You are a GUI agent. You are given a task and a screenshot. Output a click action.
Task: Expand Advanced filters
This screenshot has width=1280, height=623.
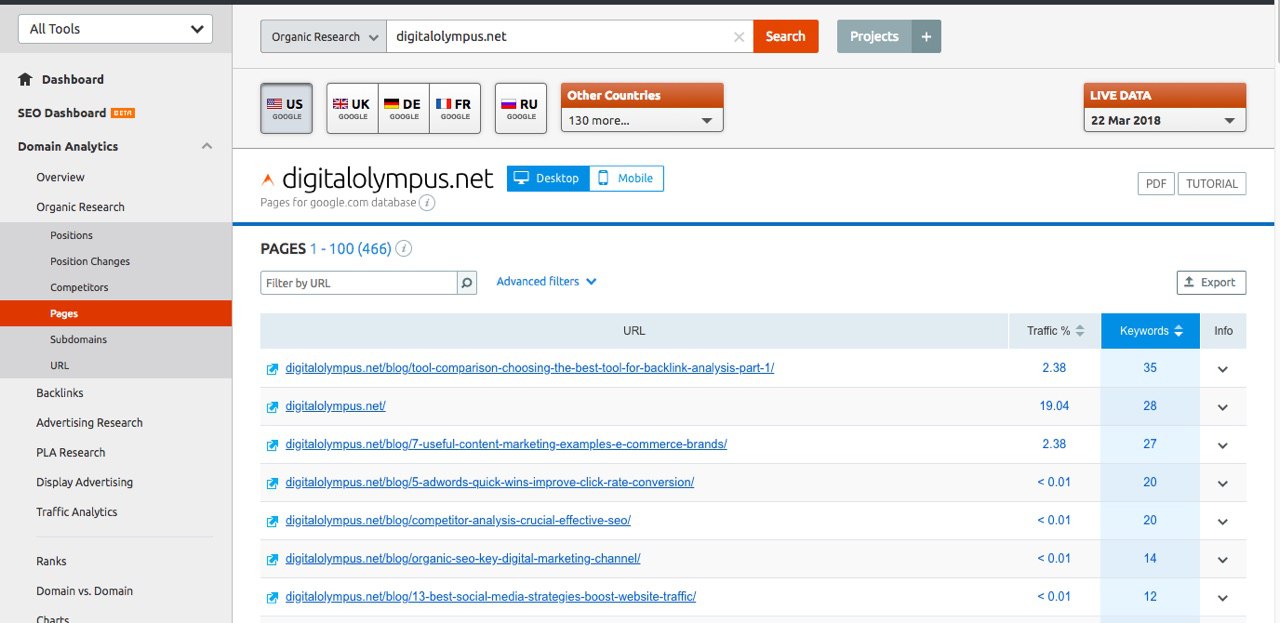point(546,282)
